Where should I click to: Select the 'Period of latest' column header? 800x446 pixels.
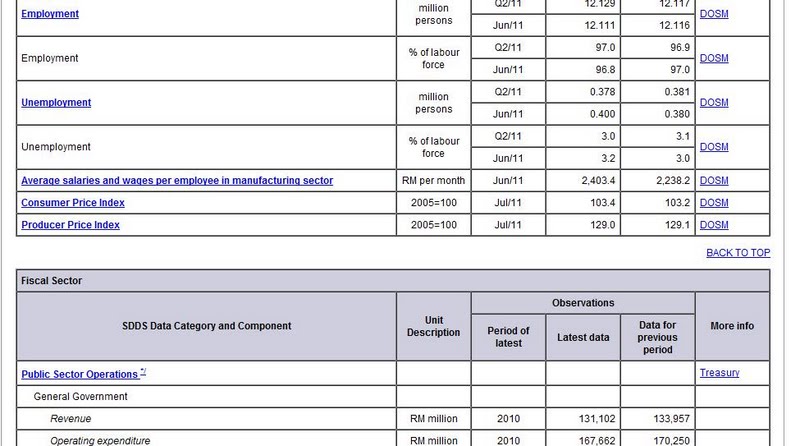pos(508,337)
